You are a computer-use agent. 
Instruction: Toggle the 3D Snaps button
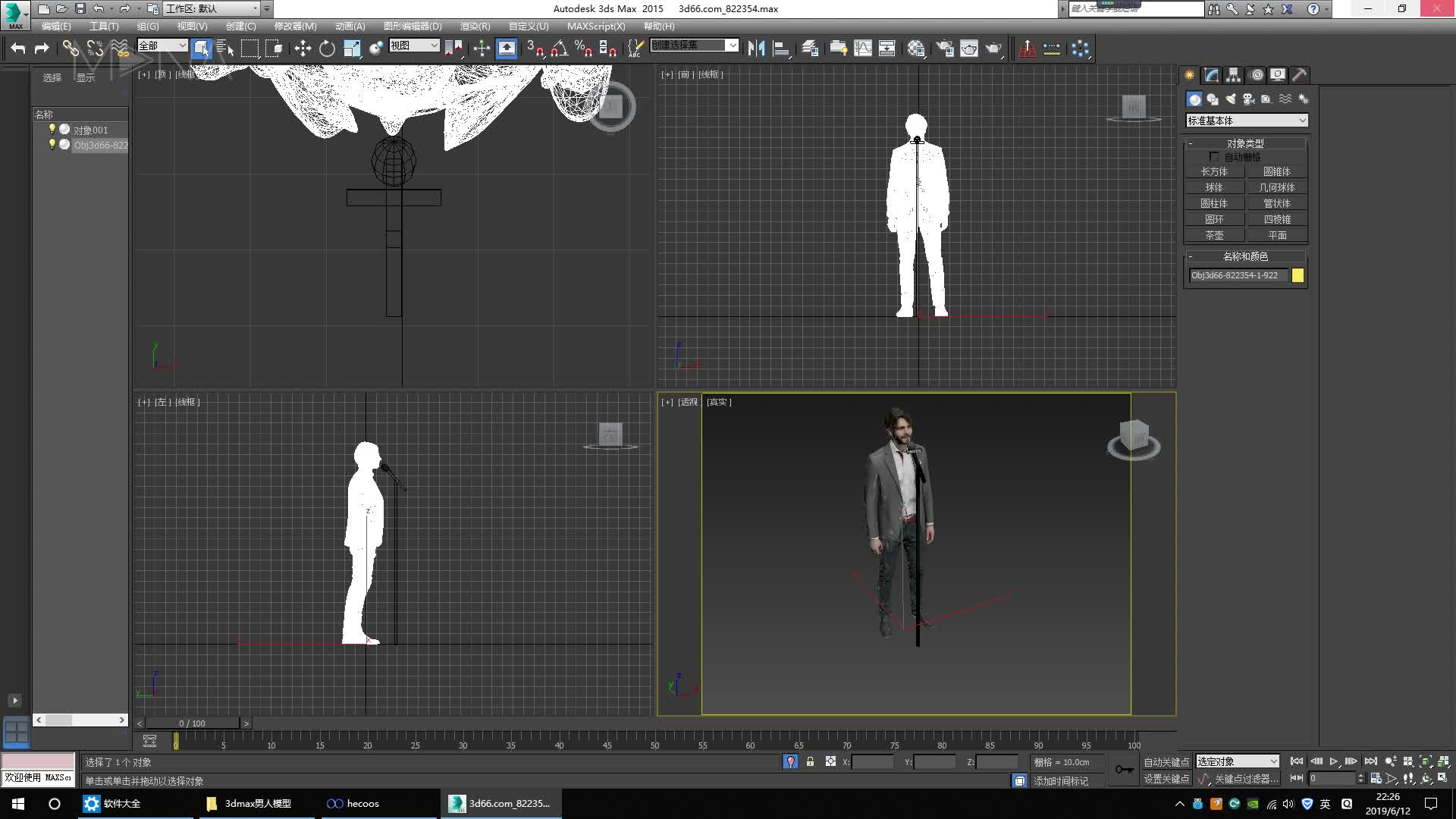(x=534, y=49)
